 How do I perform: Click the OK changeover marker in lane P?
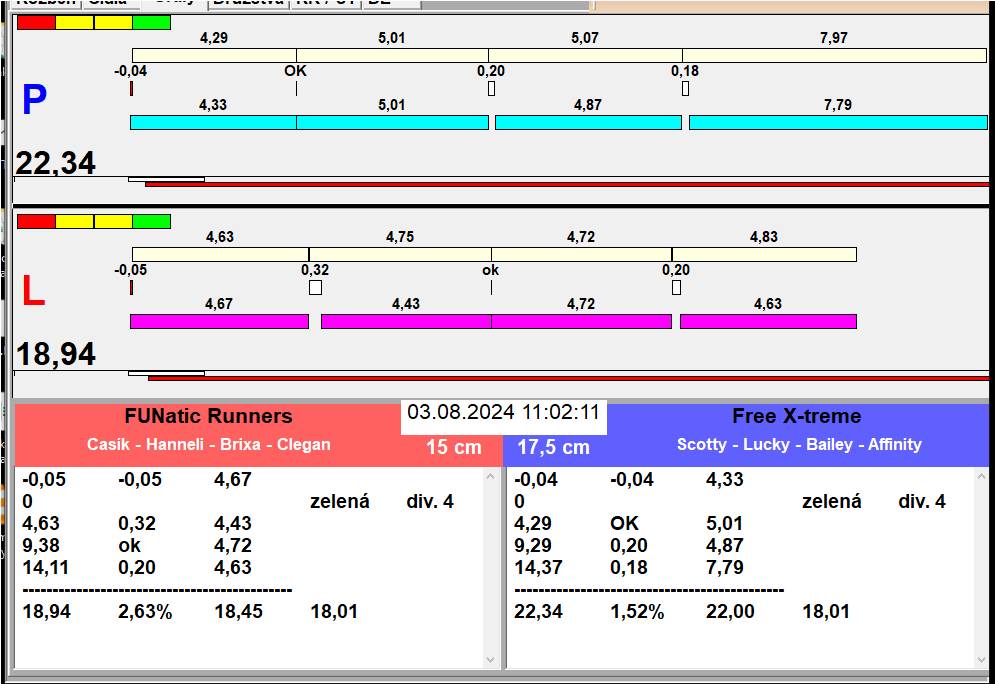[296, 88]
